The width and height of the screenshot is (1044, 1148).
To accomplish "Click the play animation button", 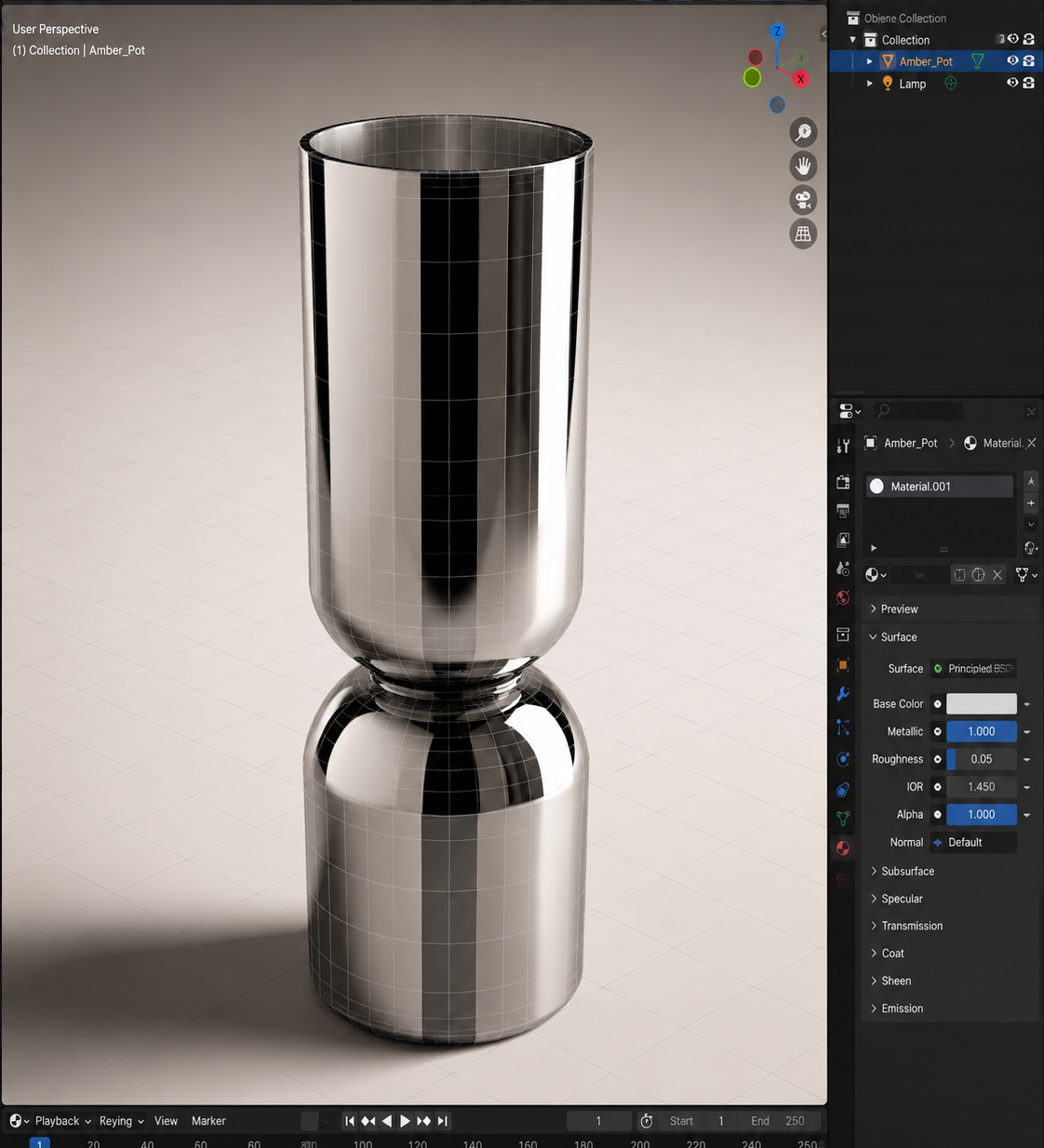I will pos(405,1121).
